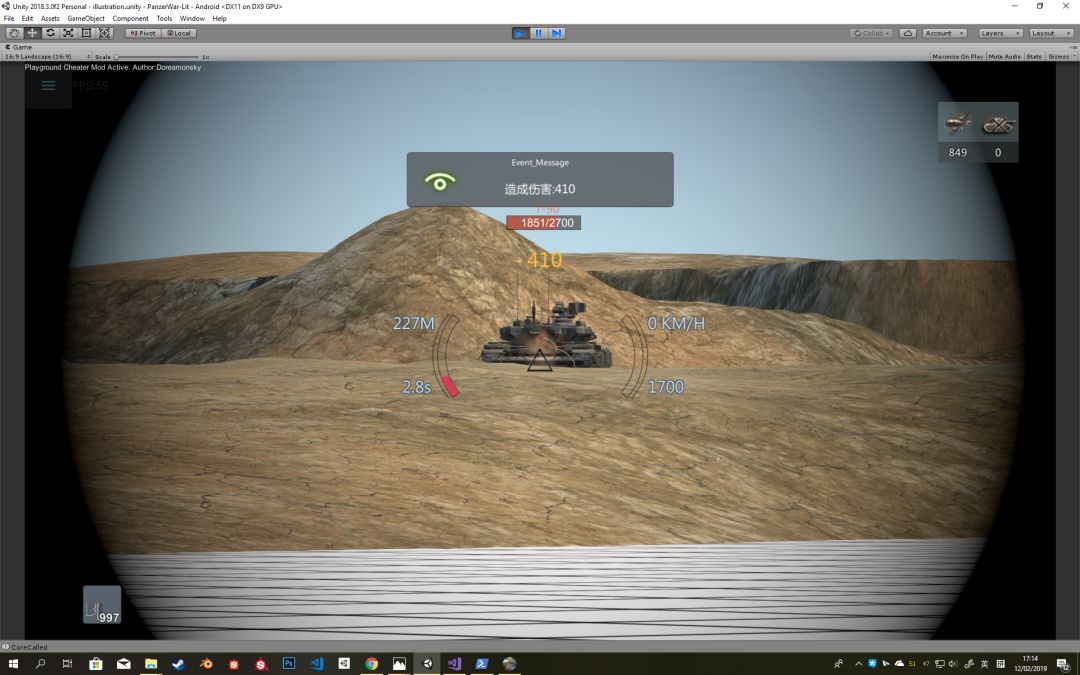Open the Layout dropdown

[x=1050, y=33]
